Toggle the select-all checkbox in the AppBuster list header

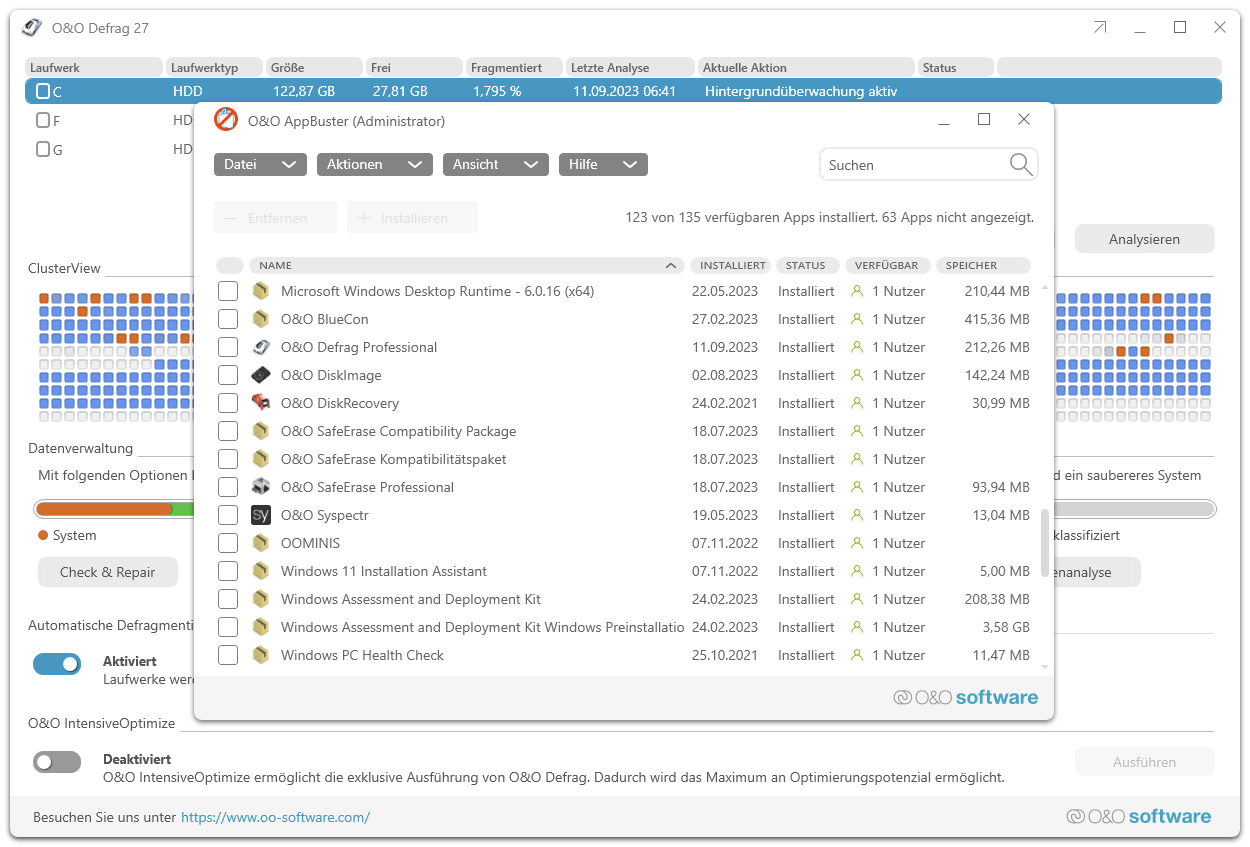230,265
